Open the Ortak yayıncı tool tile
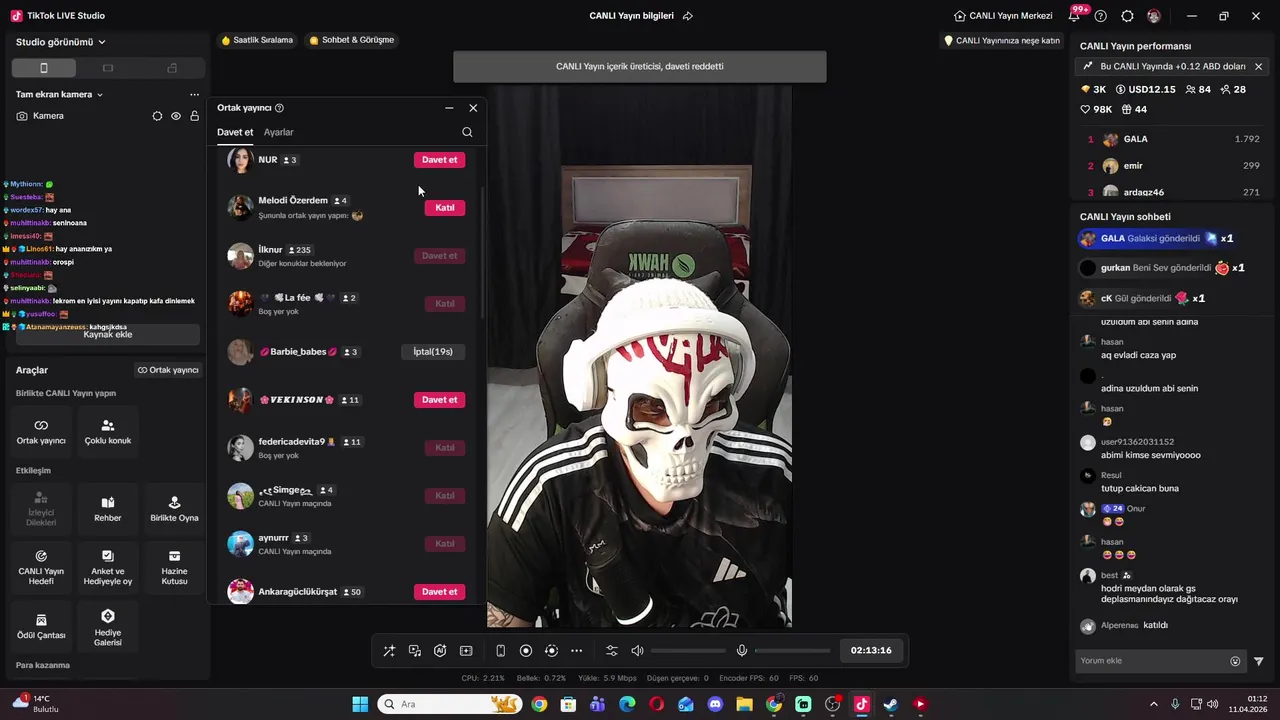1280x720 pixels. point(41,431)
